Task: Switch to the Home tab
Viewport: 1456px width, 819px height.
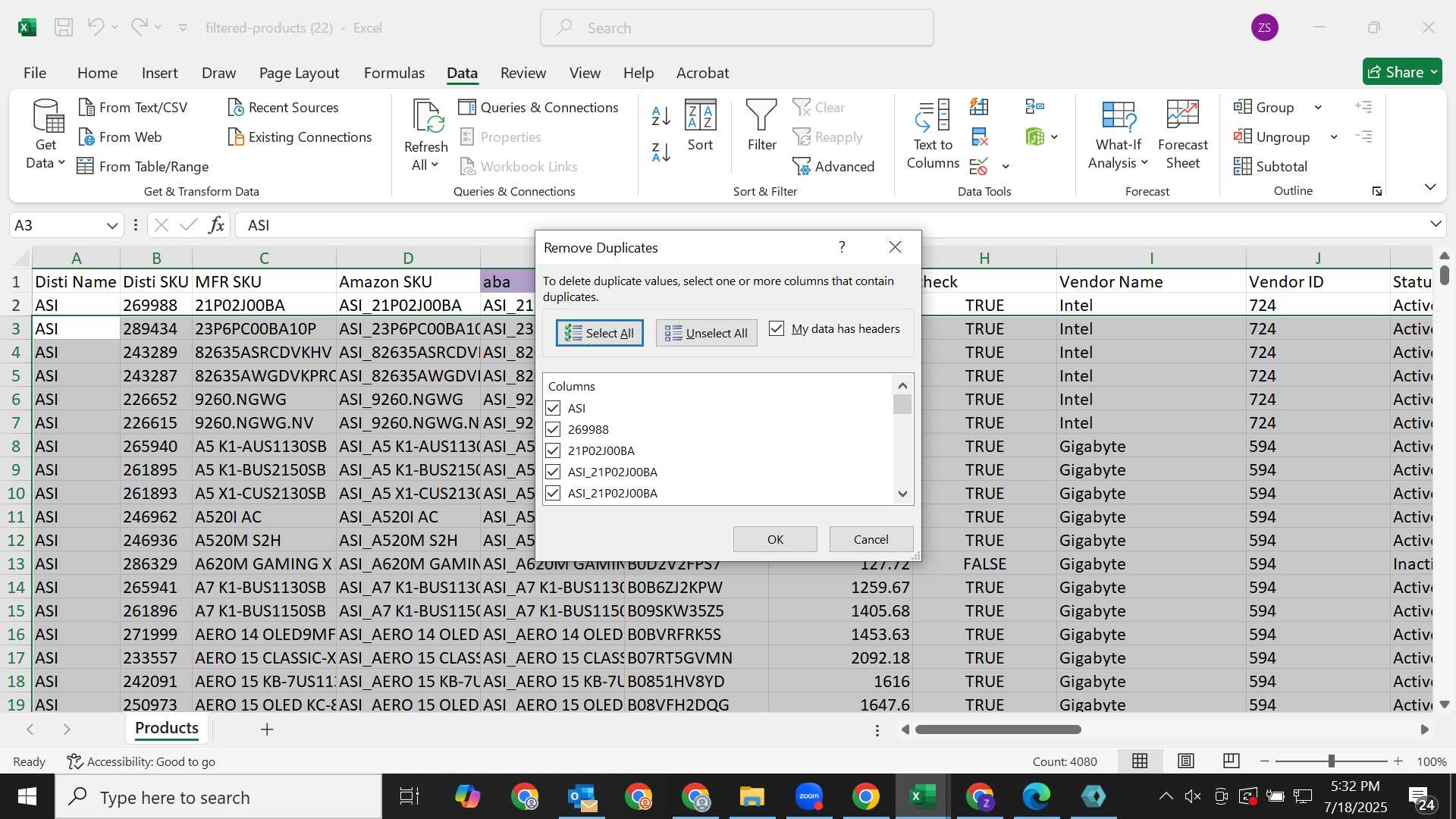Action: click(97, 73)
